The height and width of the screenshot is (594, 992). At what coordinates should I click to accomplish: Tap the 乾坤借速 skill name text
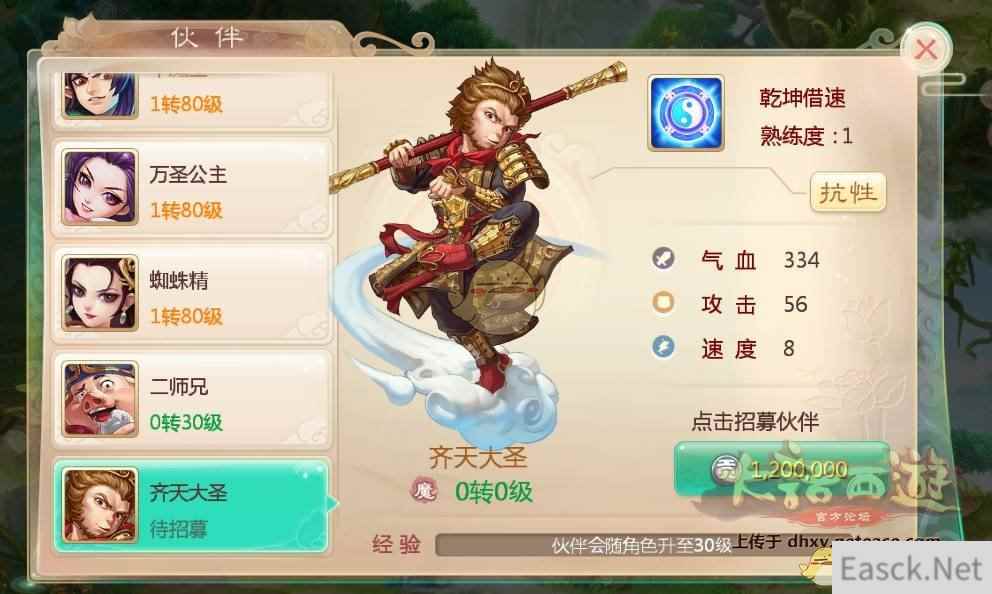pos(802,98)
